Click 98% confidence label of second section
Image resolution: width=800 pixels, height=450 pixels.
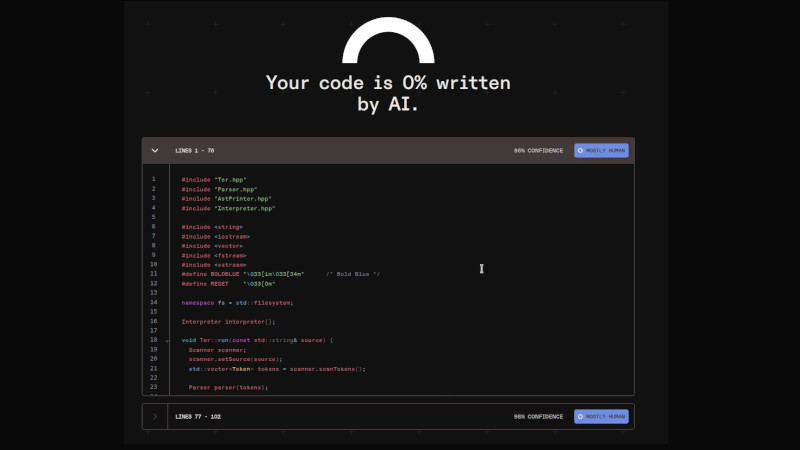click(x=538, y=416)
